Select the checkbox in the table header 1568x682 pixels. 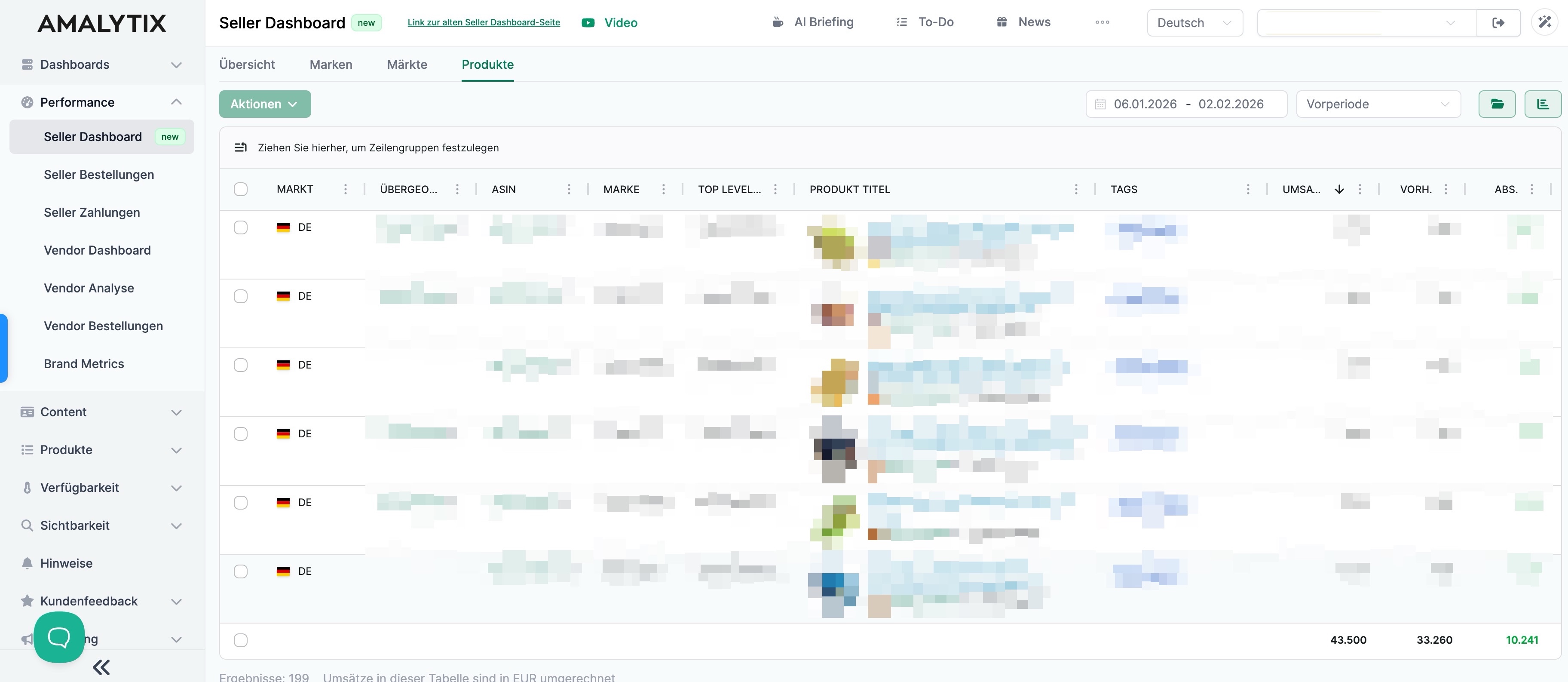pos(241,189)
